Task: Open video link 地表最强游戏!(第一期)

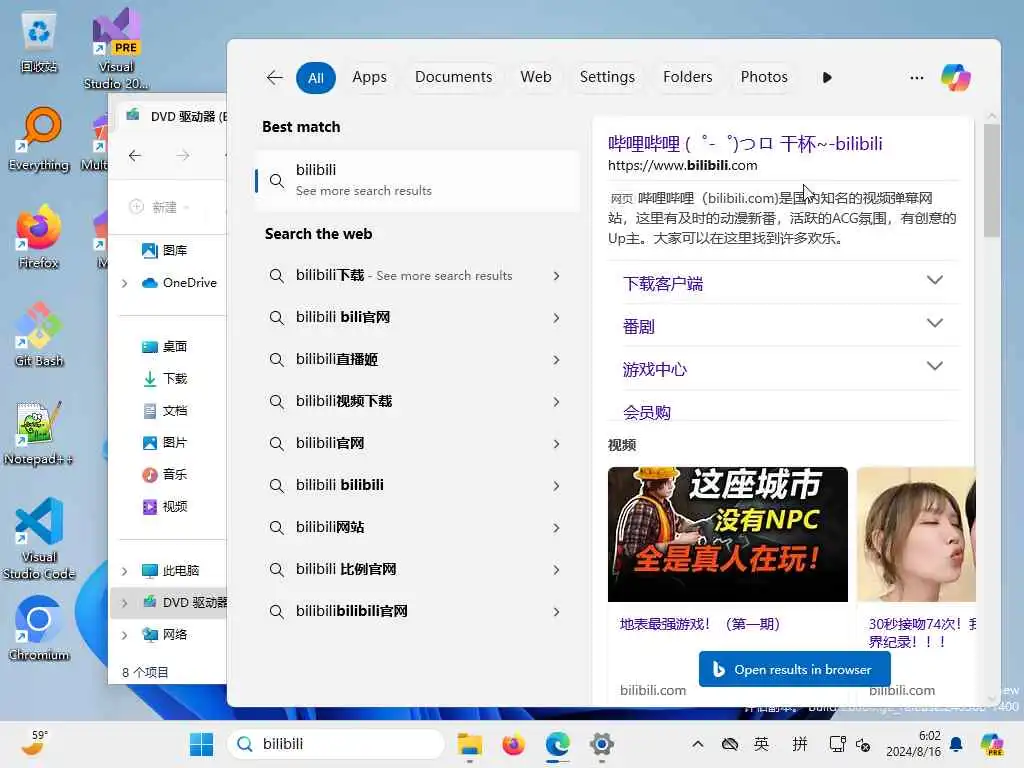Action: click(699, 624)
